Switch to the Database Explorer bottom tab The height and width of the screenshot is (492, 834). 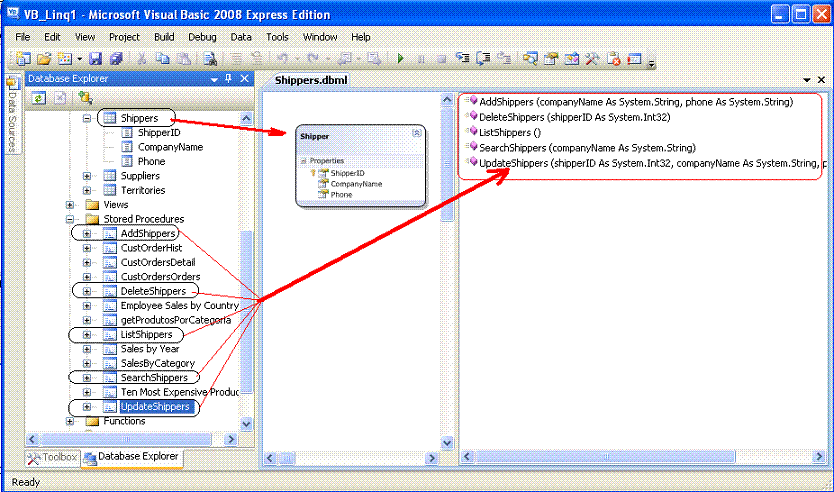[x=132, y=457]
